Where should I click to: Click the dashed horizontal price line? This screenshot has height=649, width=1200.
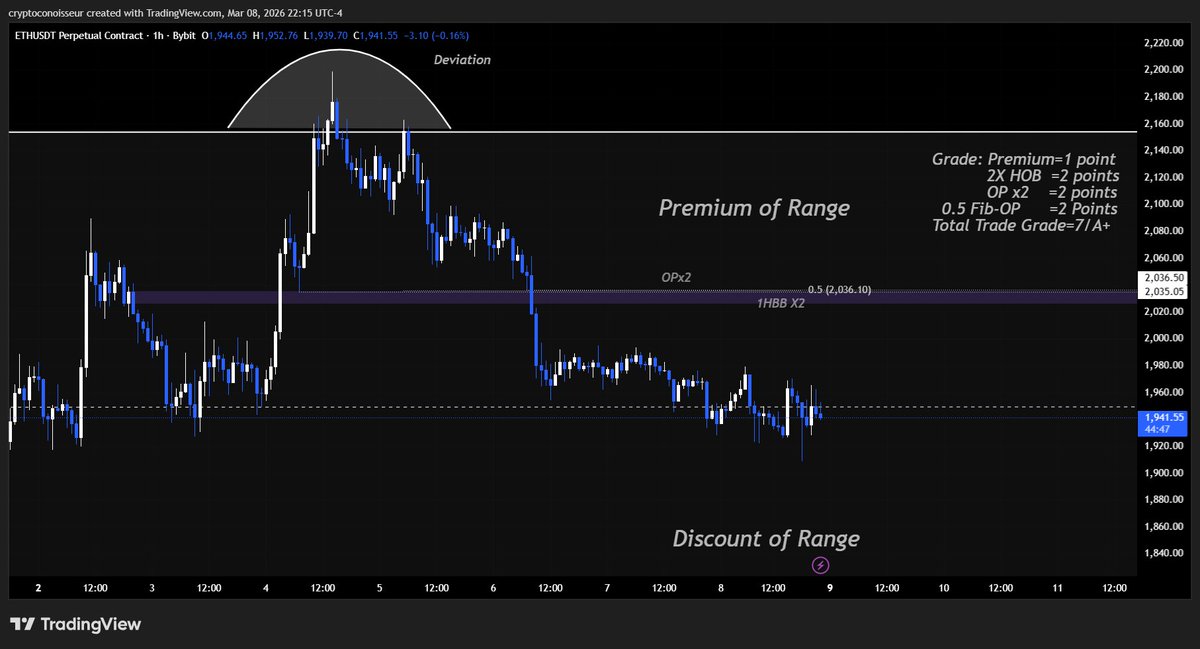click(573, 407)
